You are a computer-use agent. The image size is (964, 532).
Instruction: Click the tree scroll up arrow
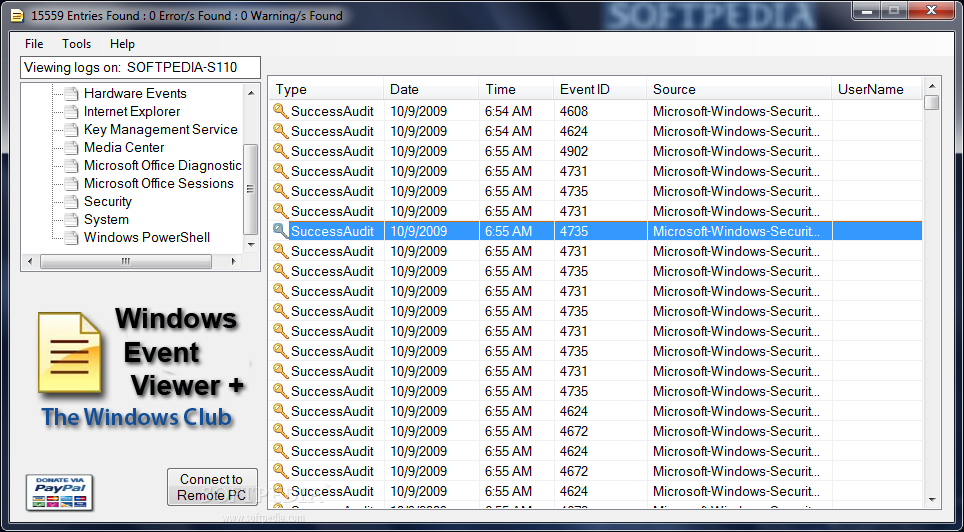[x=250, y=93]
